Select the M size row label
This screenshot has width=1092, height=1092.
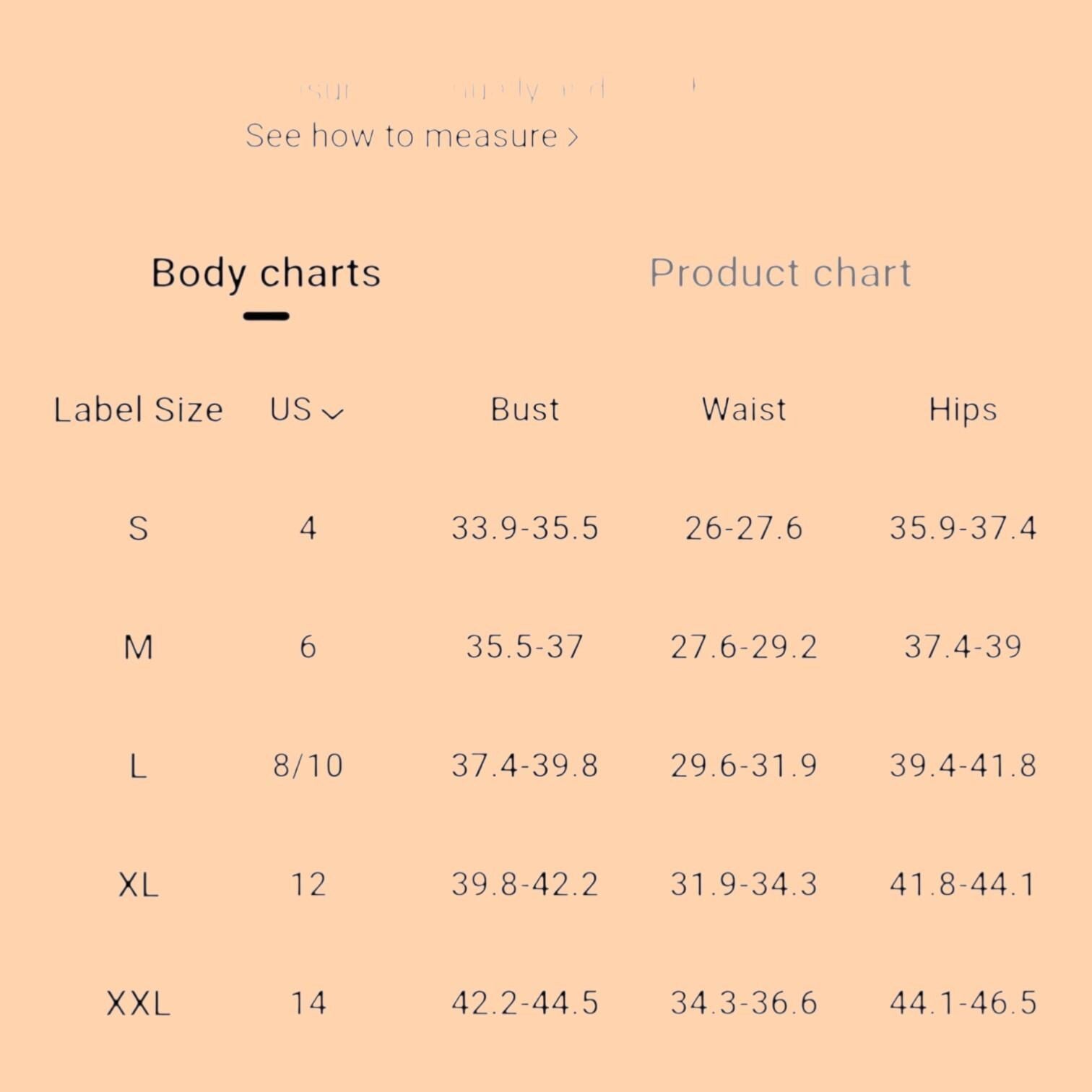click(139, 646)
